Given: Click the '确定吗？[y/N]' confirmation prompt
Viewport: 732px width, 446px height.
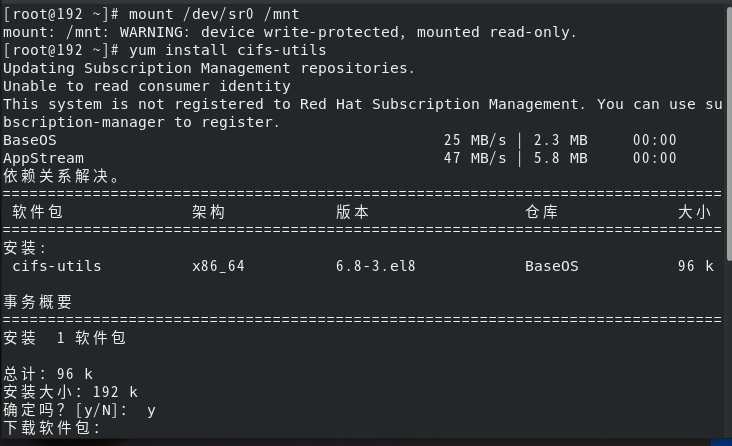Looking at the screenshot, I should 66,410.
